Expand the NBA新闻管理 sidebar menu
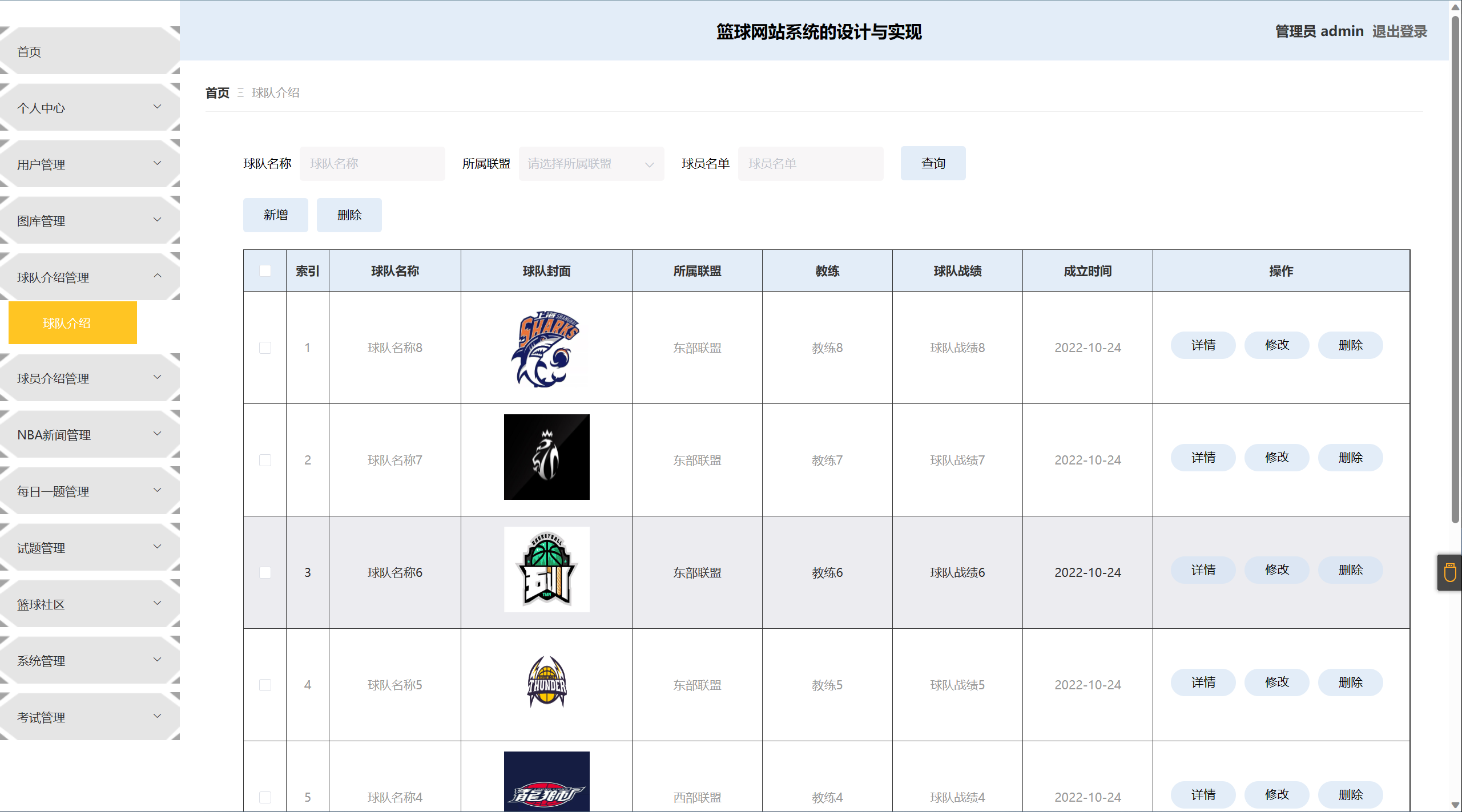 point(90,435)
